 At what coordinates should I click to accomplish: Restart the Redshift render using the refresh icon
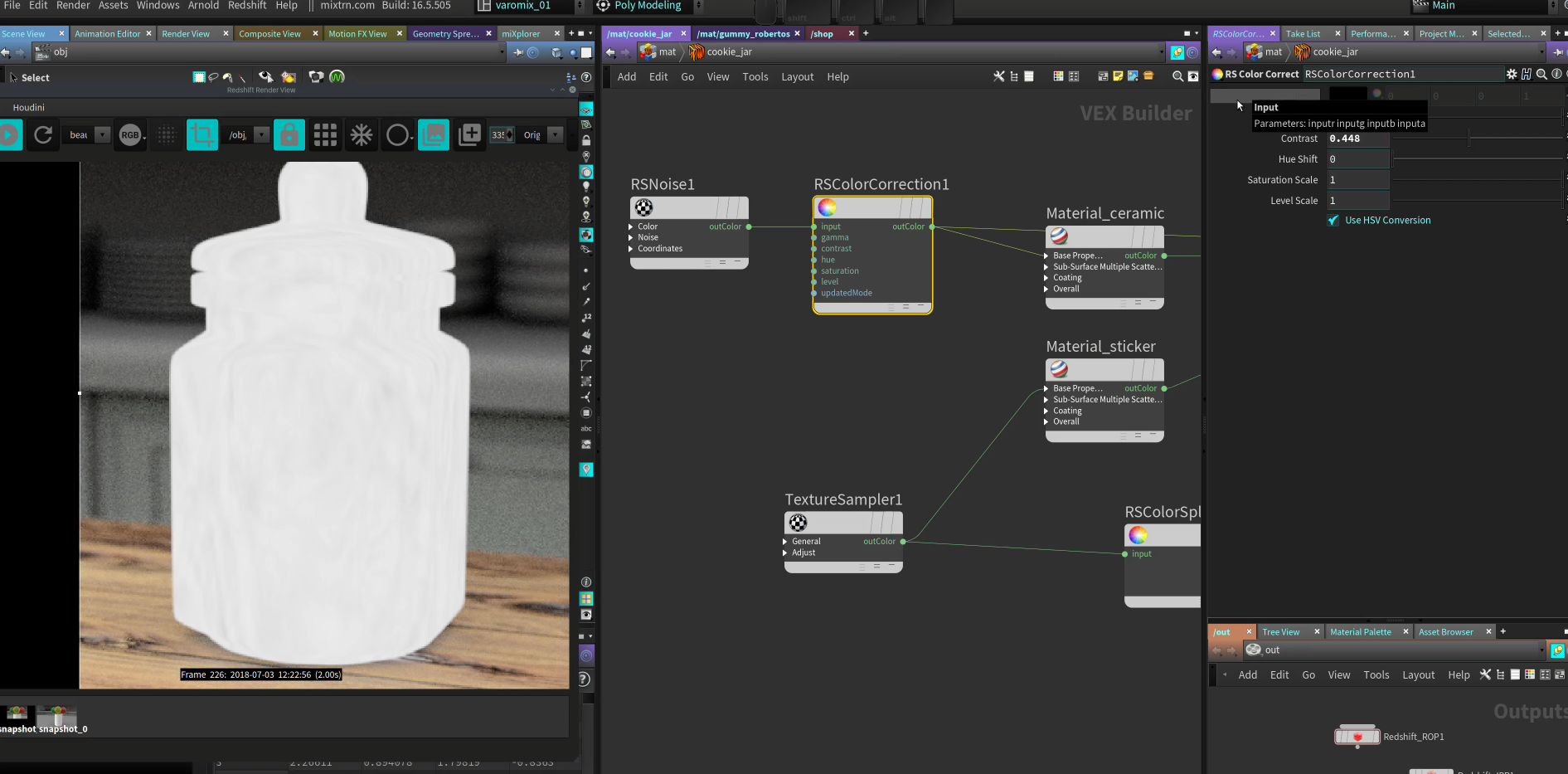(42, 134)
